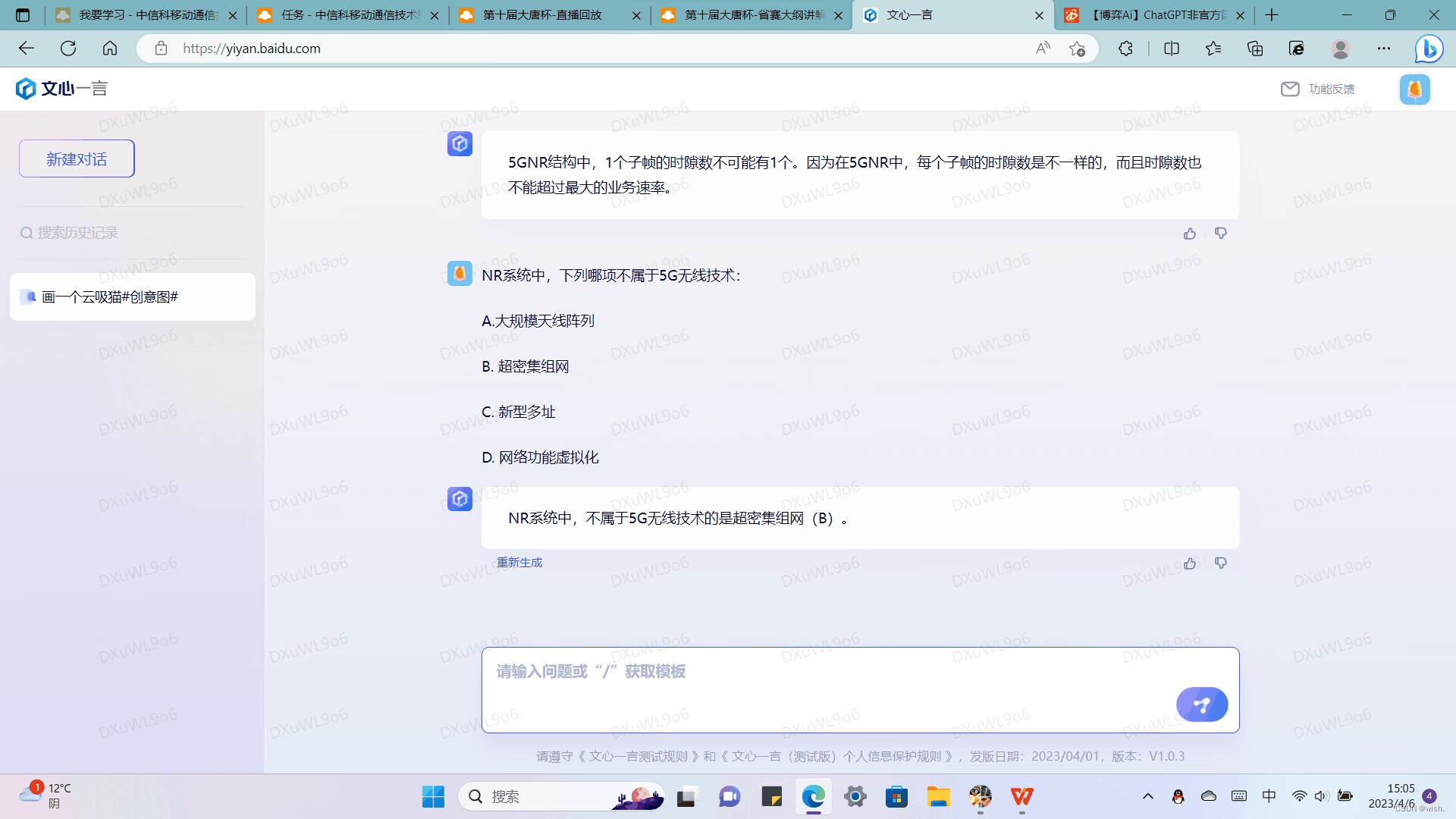Open the tab actions menu icon
Viewport: 1456px width, 819px height.
(x=23, y=14)
